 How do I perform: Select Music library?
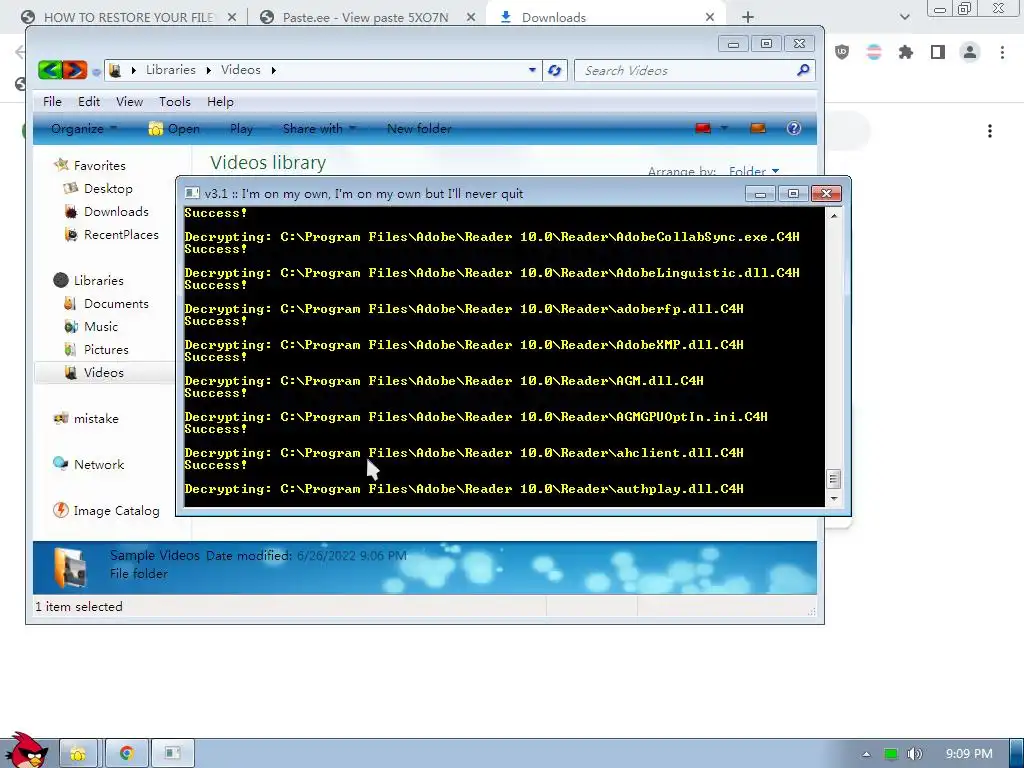(101, 327)
